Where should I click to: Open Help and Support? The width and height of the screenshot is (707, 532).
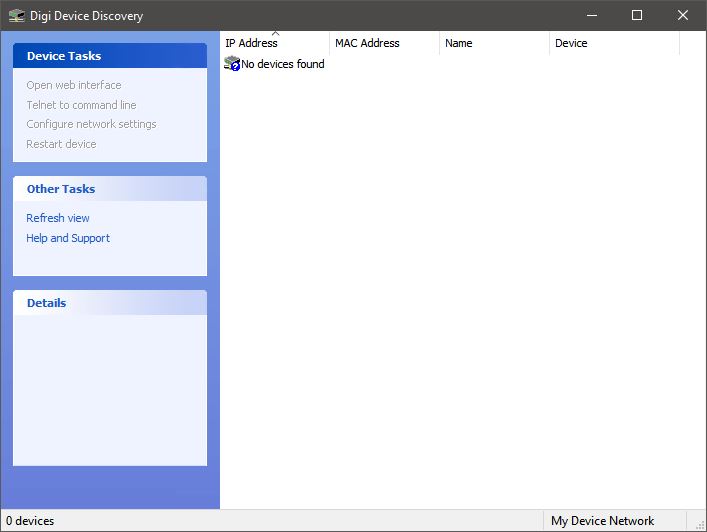tap(68, 238)
